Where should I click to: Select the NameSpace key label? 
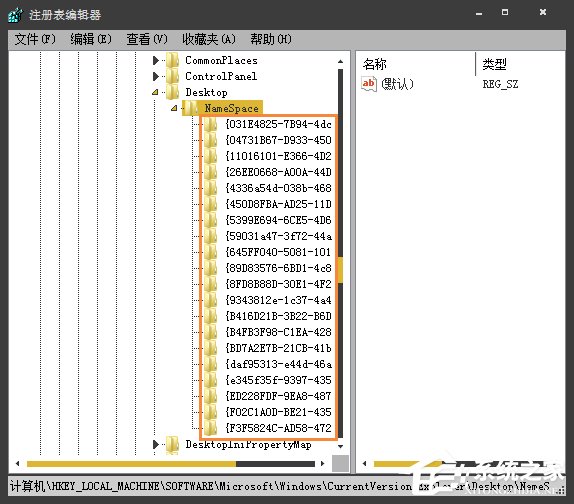231,108
